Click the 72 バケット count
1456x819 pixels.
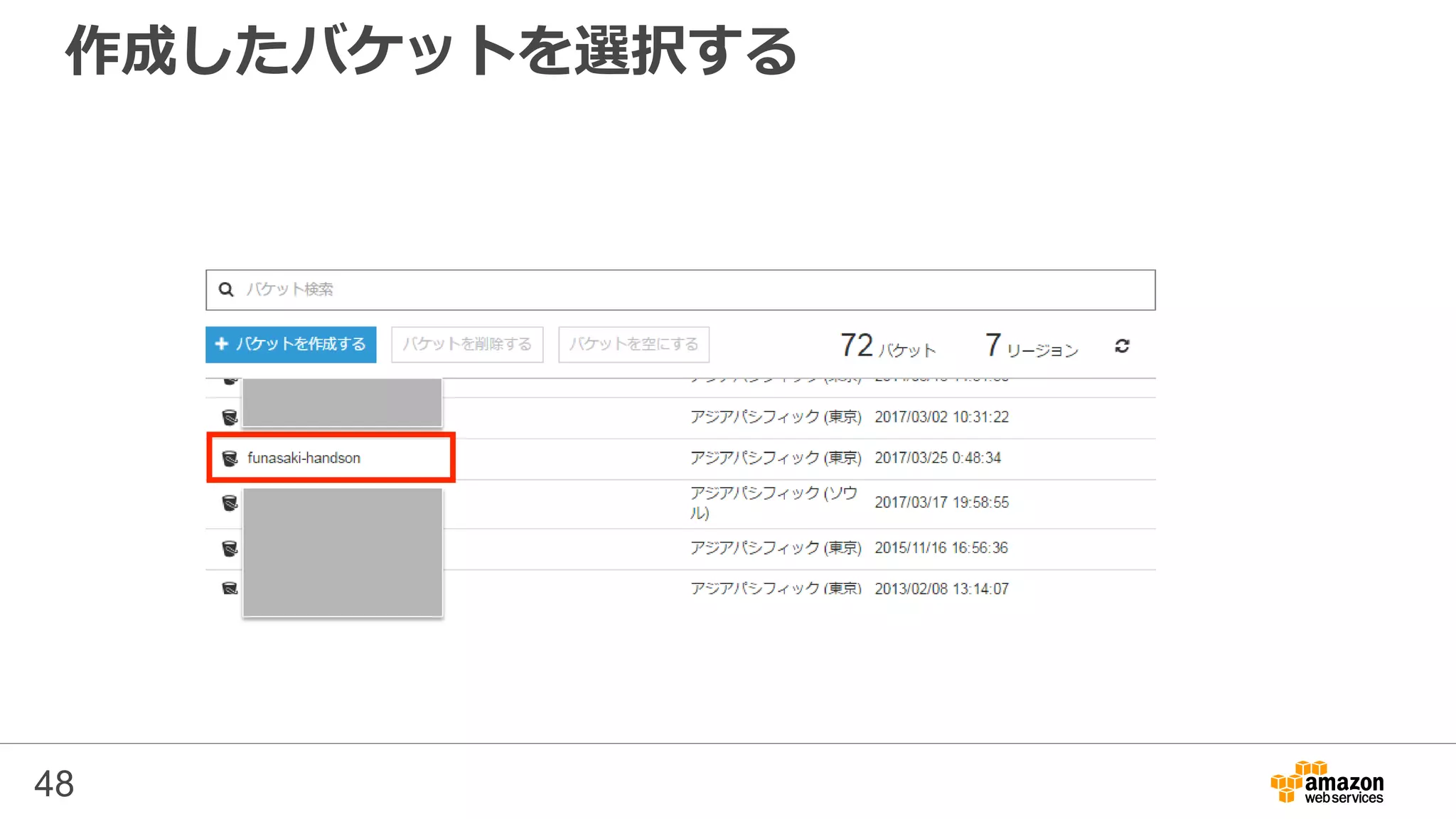click(887, 346)
